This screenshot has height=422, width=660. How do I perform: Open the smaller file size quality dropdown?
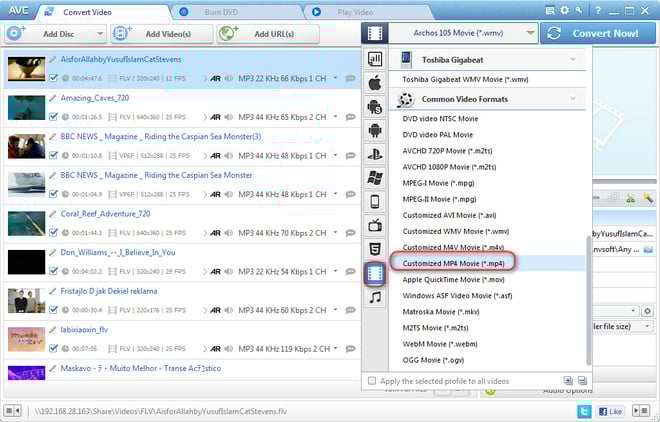tap(647, 326)
